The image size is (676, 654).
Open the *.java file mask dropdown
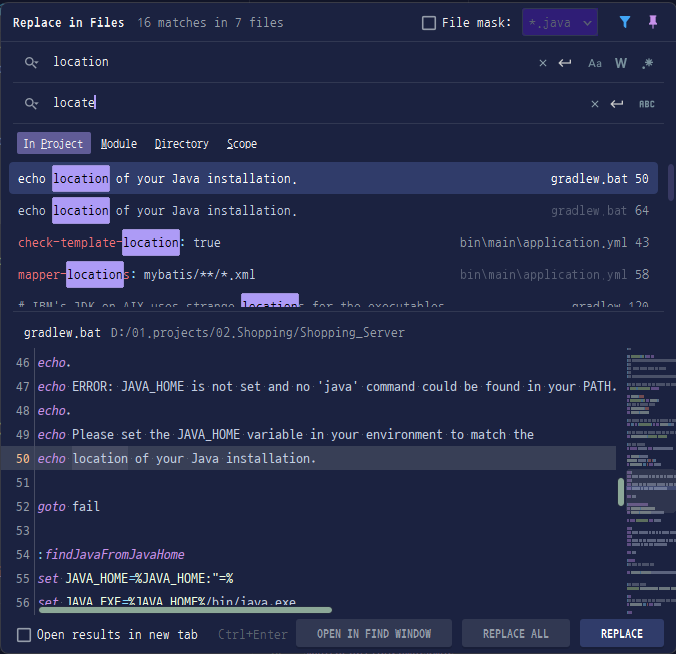pyautogui.click(x=560, y=22)
